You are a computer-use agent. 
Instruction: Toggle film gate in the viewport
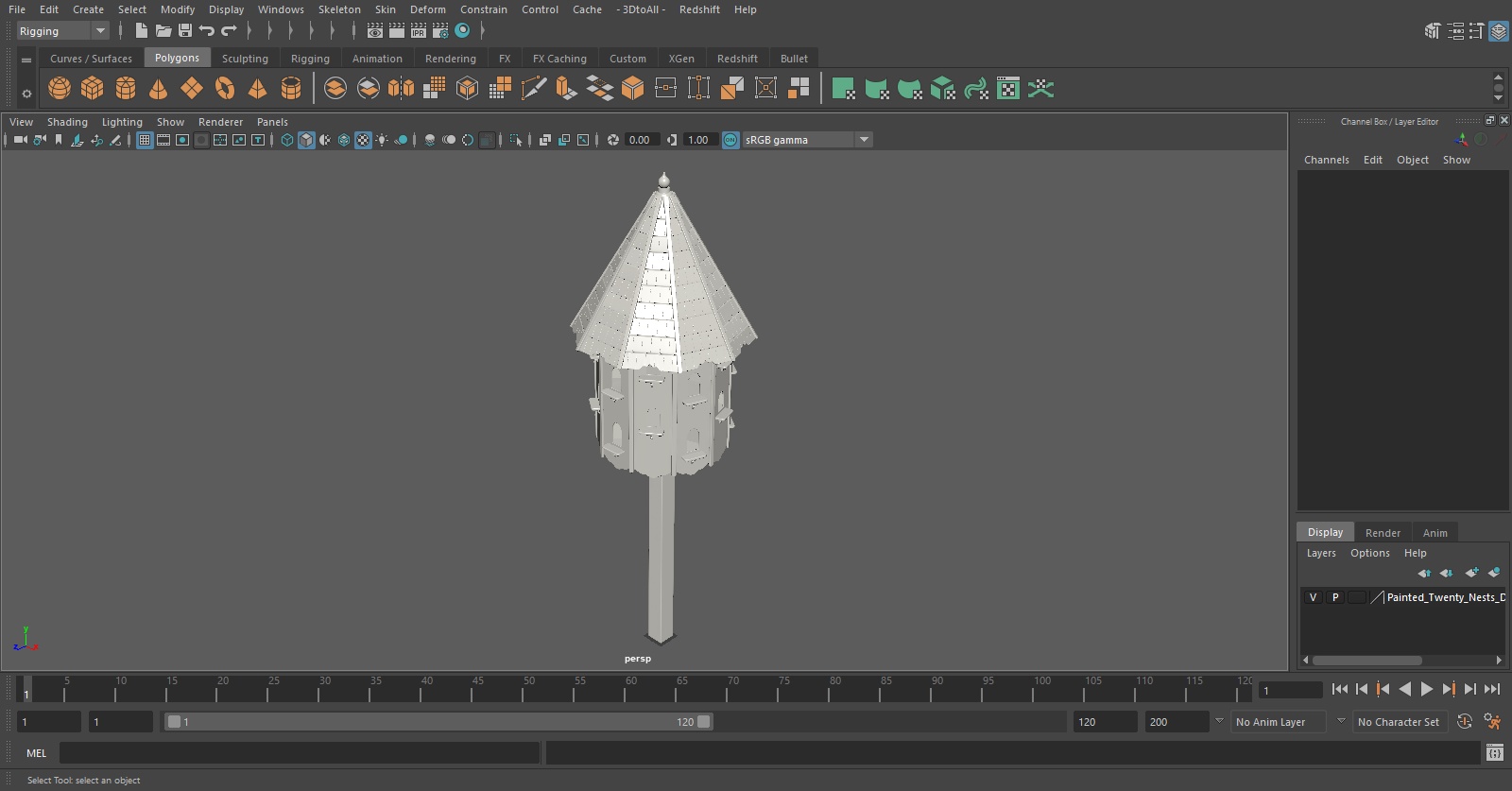163,140
